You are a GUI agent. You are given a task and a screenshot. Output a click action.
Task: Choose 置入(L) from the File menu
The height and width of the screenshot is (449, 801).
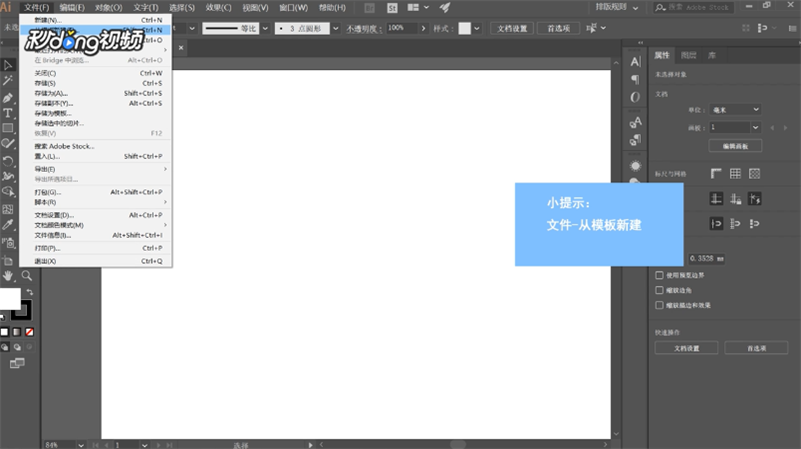tap(96, 156)
